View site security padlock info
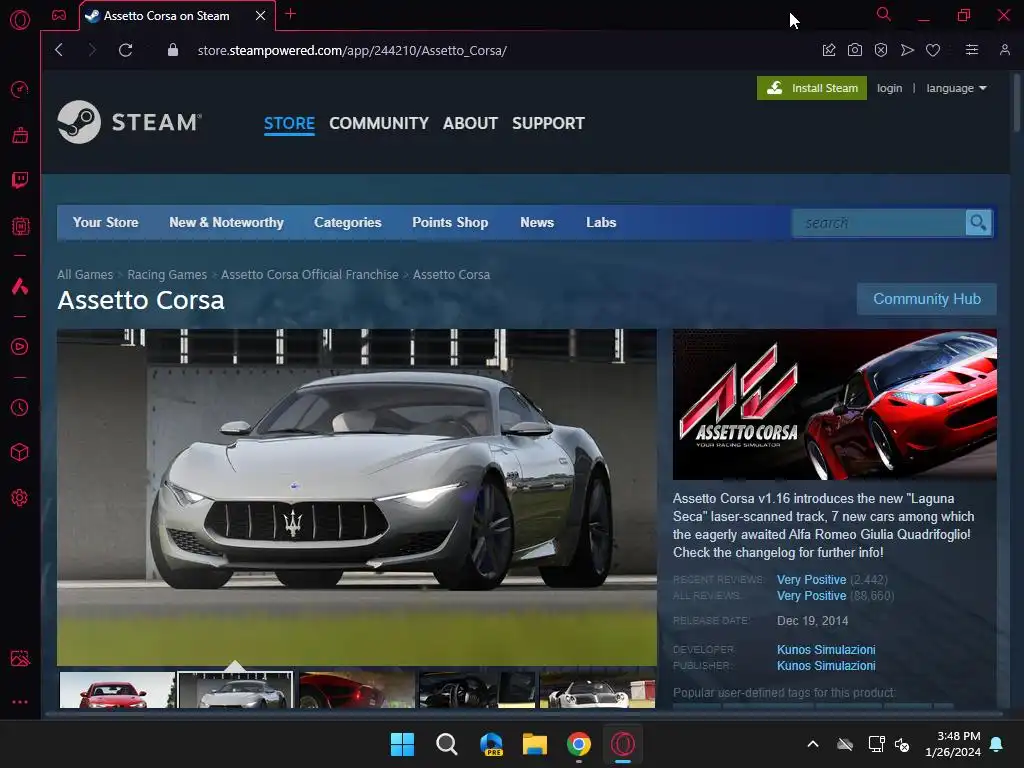This screenshot has height=768, width=1024. 172,50
